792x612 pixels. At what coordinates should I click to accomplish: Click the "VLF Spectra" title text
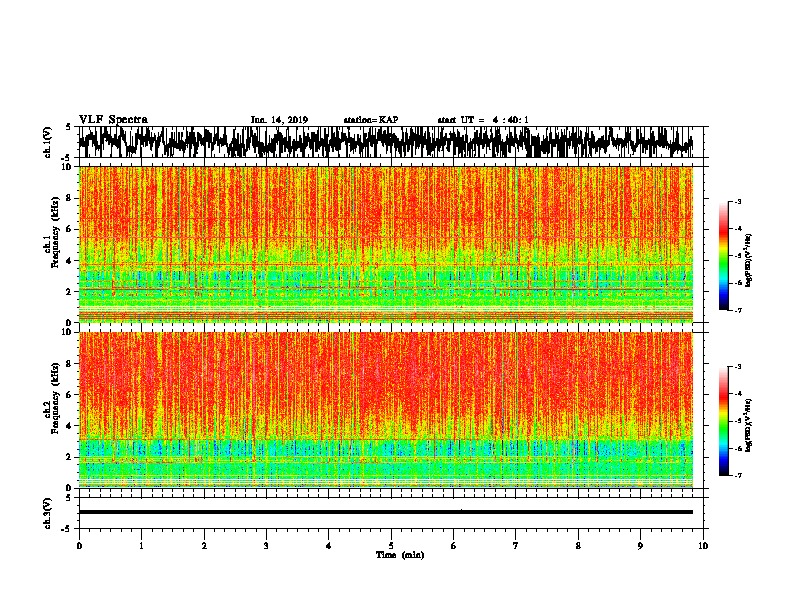113,120
